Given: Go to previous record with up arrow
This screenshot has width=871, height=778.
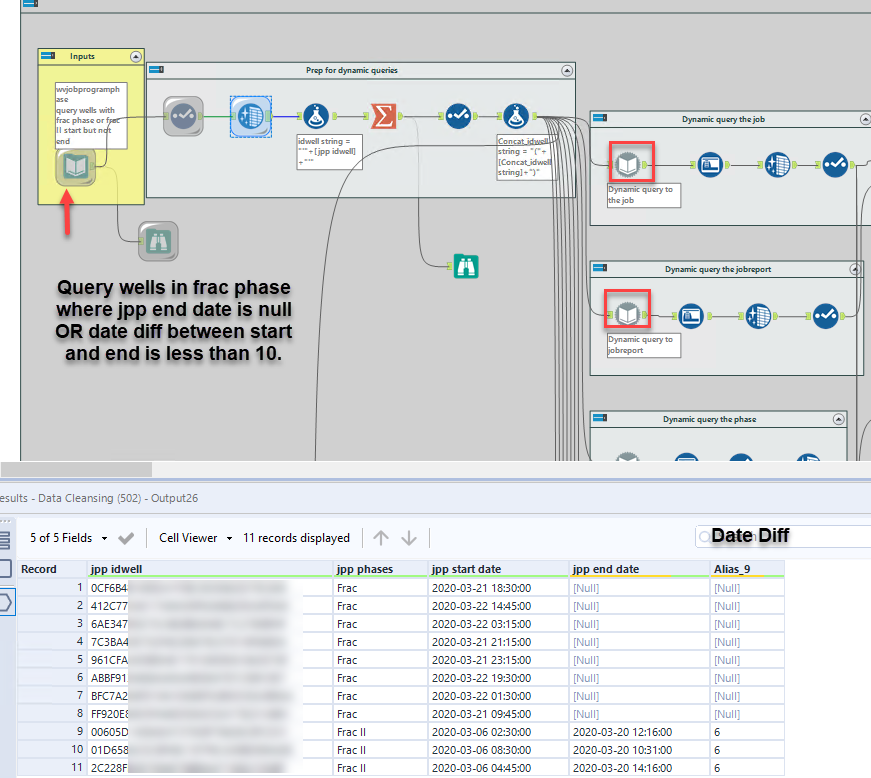Looking at the screenshot, I should [x=381, y=538].
